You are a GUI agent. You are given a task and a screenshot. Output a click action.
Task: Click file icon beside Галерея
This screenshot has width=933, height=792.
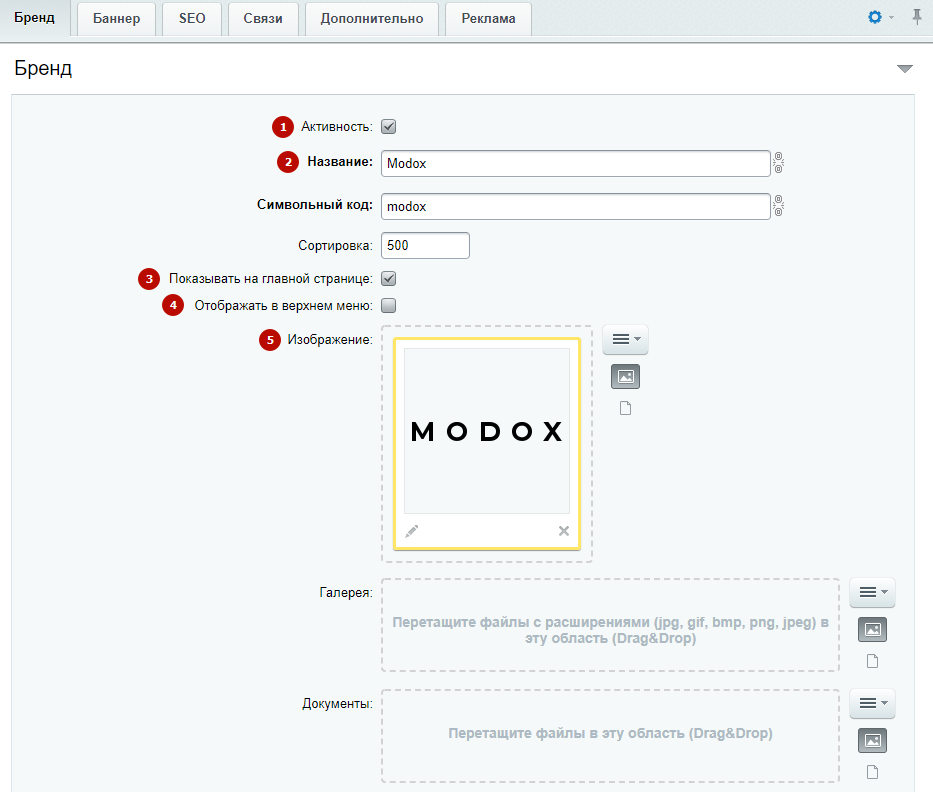(x=872, y=661)
